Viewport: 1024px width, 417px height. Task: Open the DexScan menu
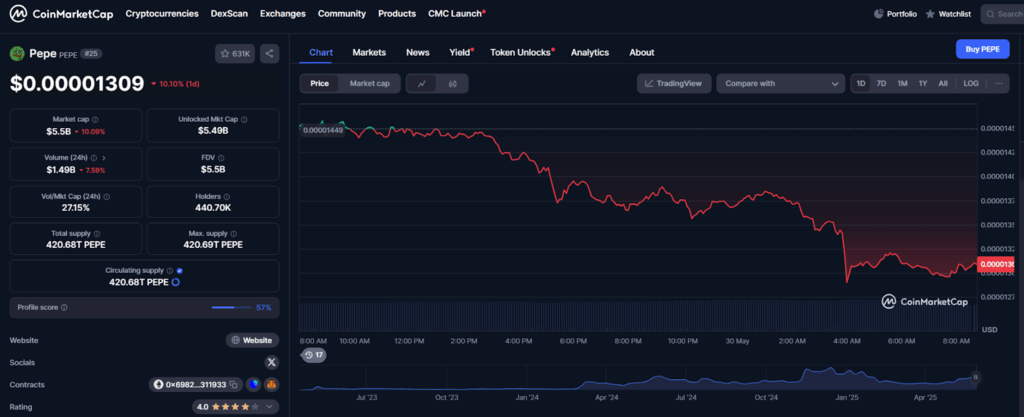[229, 13]
